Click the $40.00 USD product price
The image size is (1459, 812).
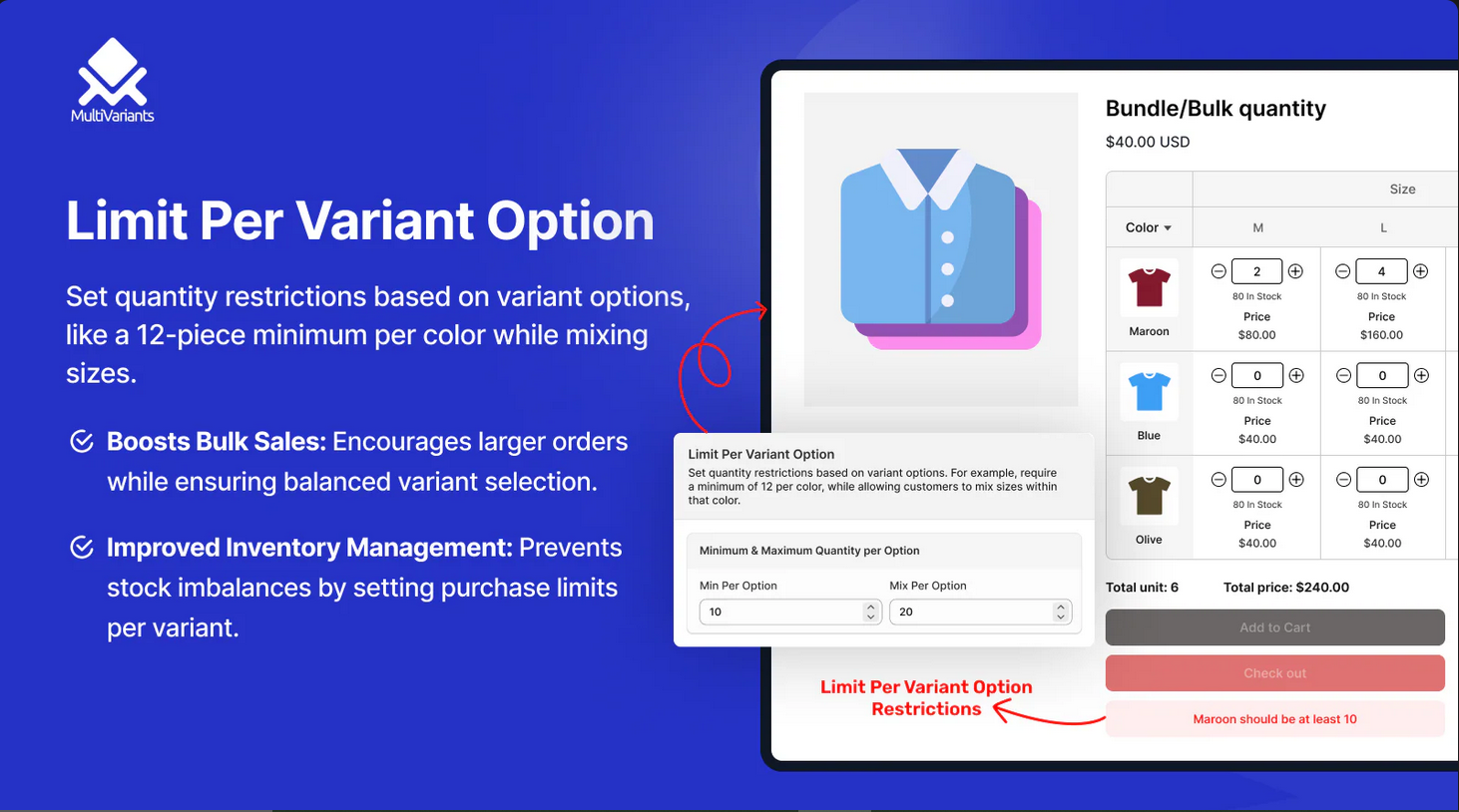(x=1148, y=142)
